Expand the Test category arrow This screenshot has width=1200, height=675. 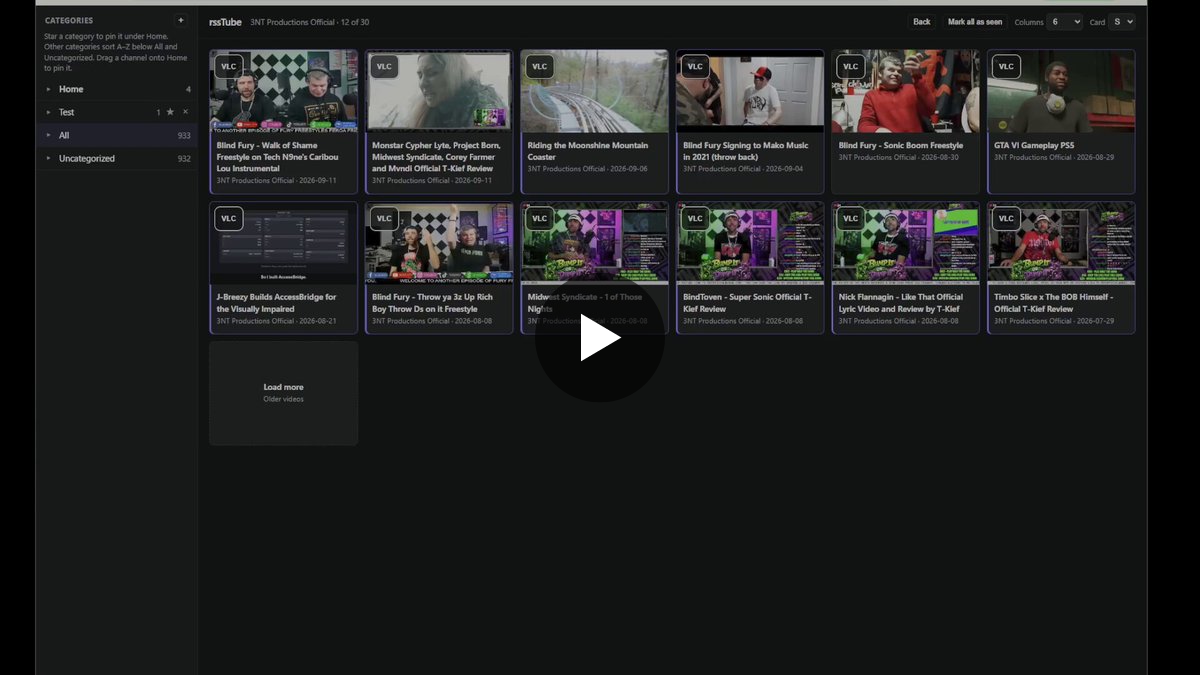pyautogui.click(x=48, y=112)
